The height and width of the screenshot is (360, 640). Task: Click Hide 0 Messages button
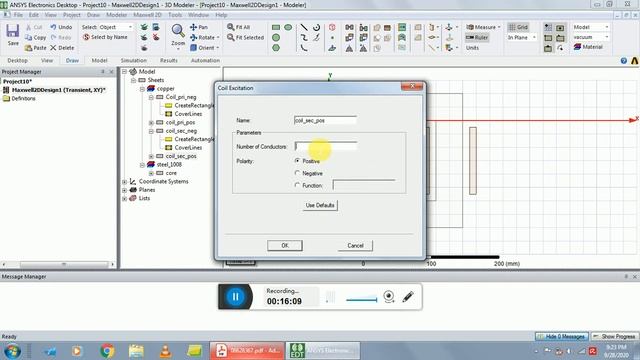pyautogui.click(x=562, y=336)
